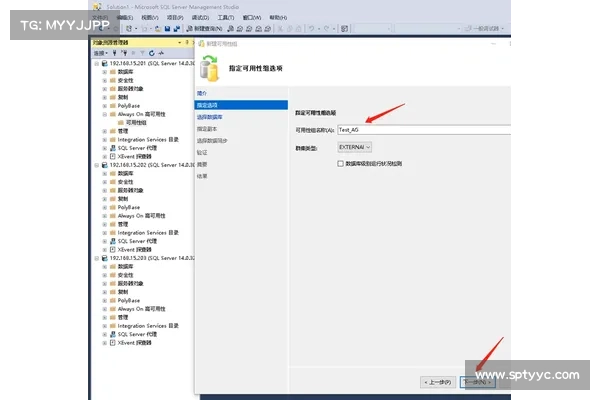
Task: Click Disconnect plug icon in Object Explorer toolbar
Action: [124, 53]
